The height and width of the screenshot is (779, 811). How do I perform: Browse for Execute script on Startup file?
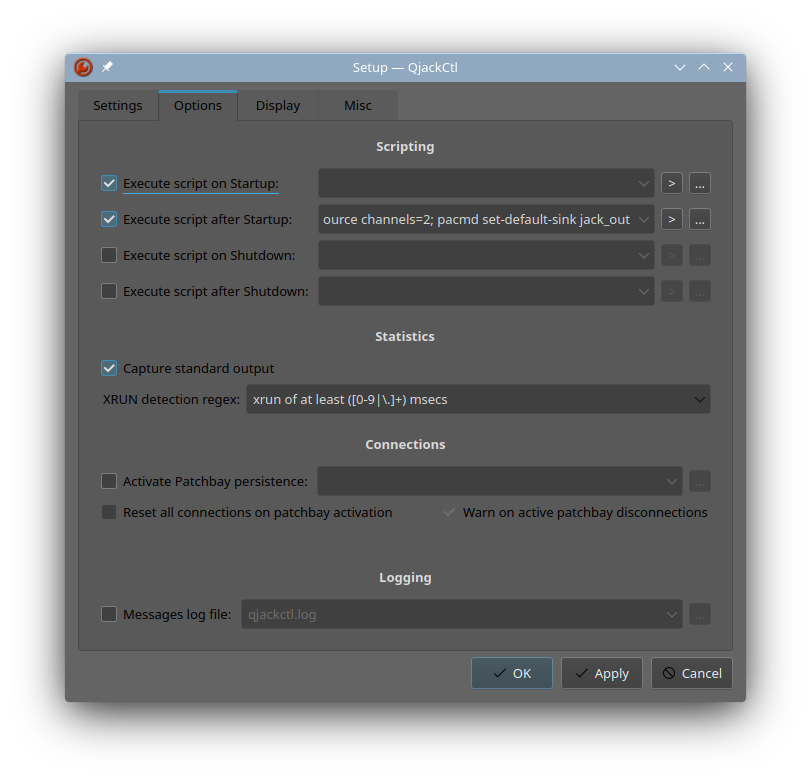pyautogui.click(x=699, y=183)
